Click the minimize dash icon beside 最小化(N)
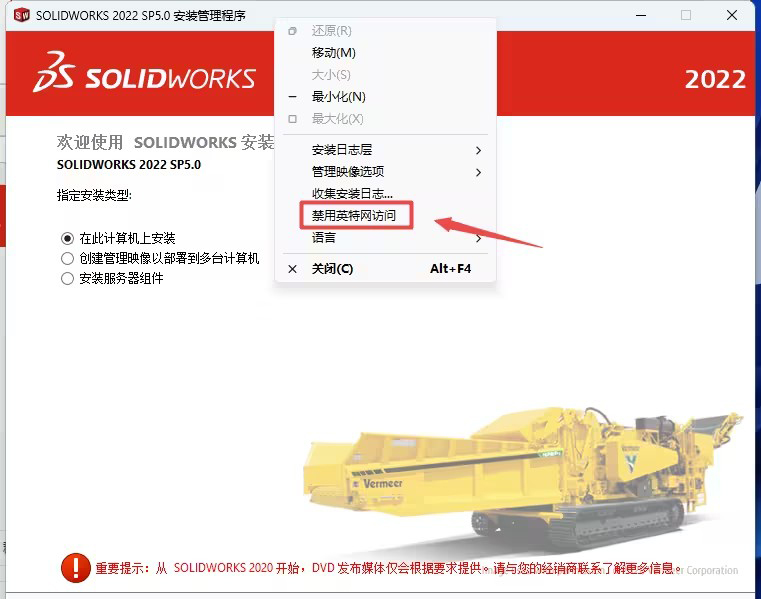The width and height of the screenshot is (761, 599). tap(292, 97)
